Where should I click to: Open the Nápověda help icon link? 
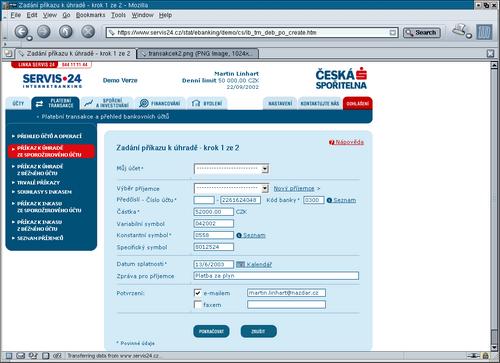click(331, 142)
